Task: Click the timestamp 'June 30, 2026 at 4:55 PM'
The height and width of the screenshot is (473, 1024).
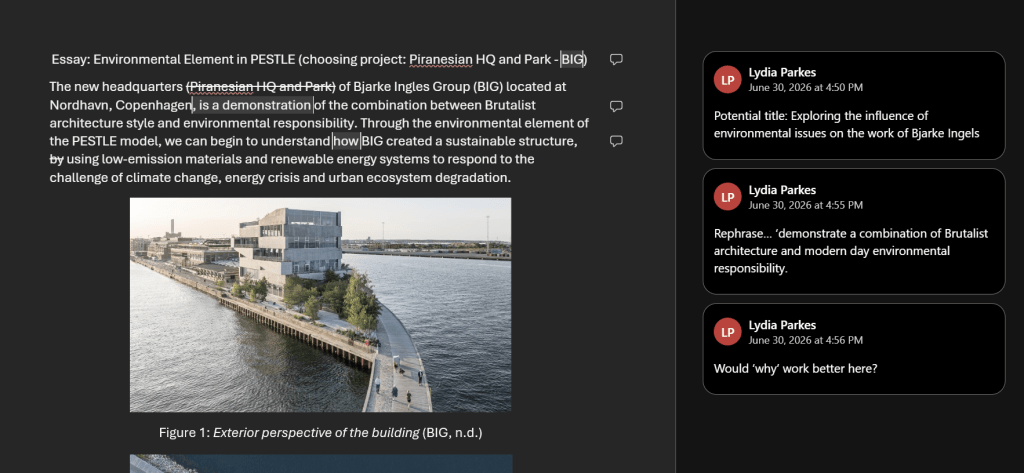Action: point(805,205)
